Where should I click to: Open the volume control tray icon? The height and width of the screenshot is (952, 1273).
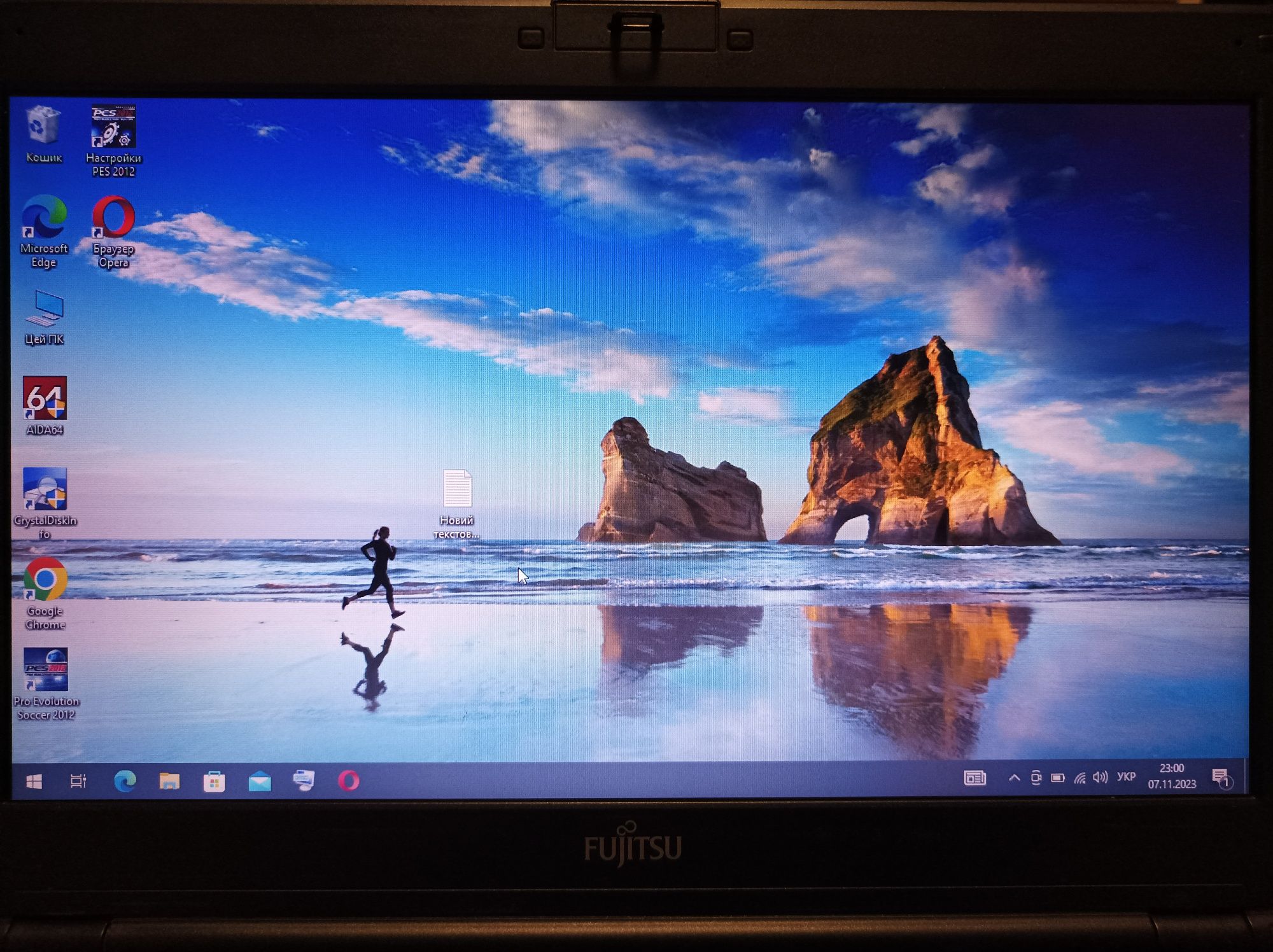point(1101,777)
